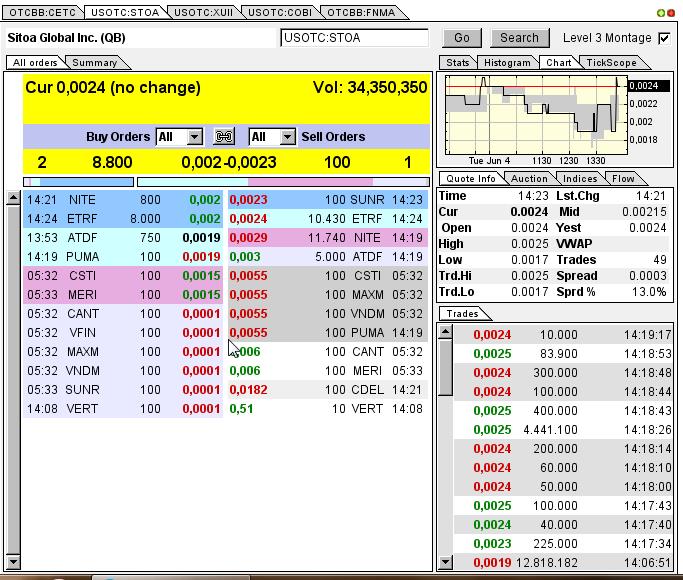Click the link icon between order filters
The image size is (683, 580).
click(x=225, y=137)
